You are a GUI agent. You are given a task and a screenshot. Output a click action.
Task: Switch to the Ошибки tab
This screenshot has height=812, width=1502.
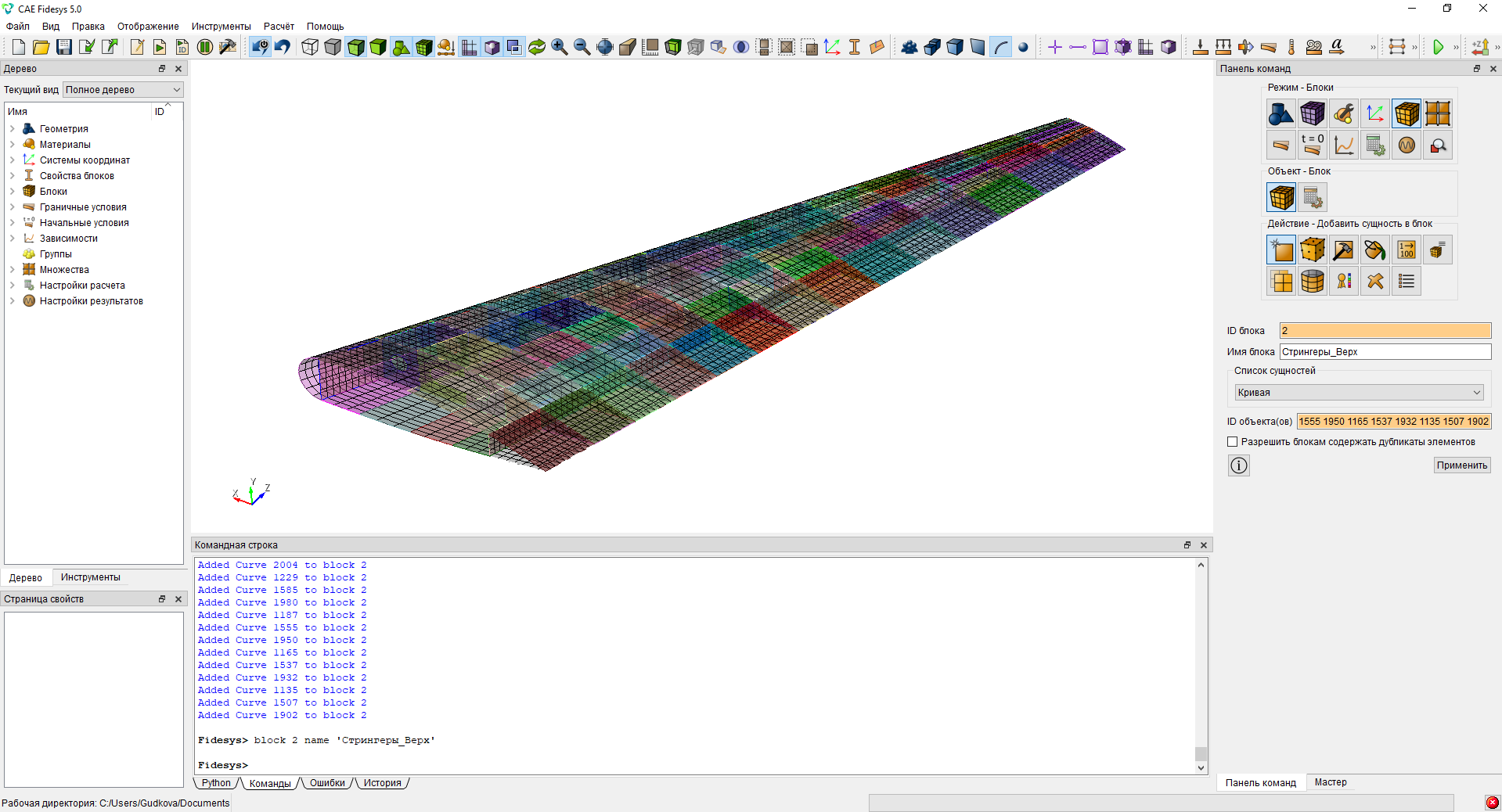(x=327, y=783)
